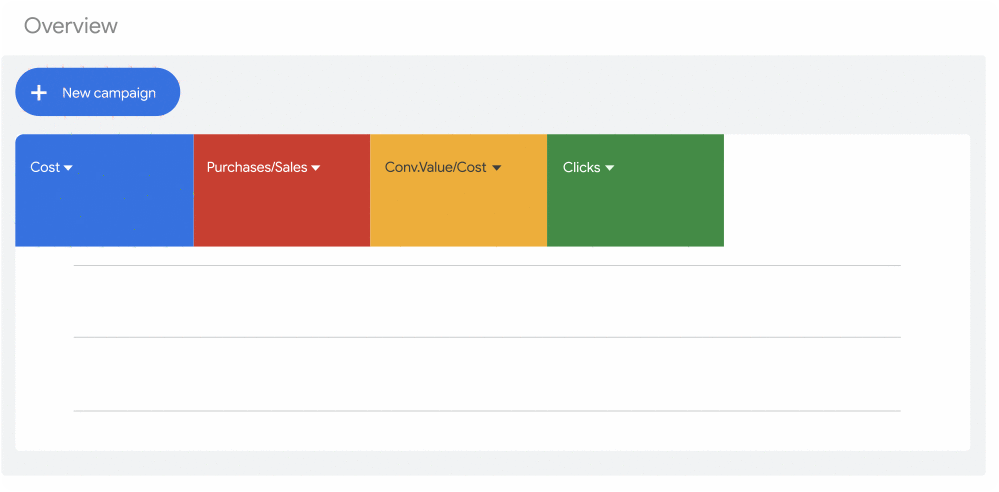Choose the Clicks metric label

581,167
